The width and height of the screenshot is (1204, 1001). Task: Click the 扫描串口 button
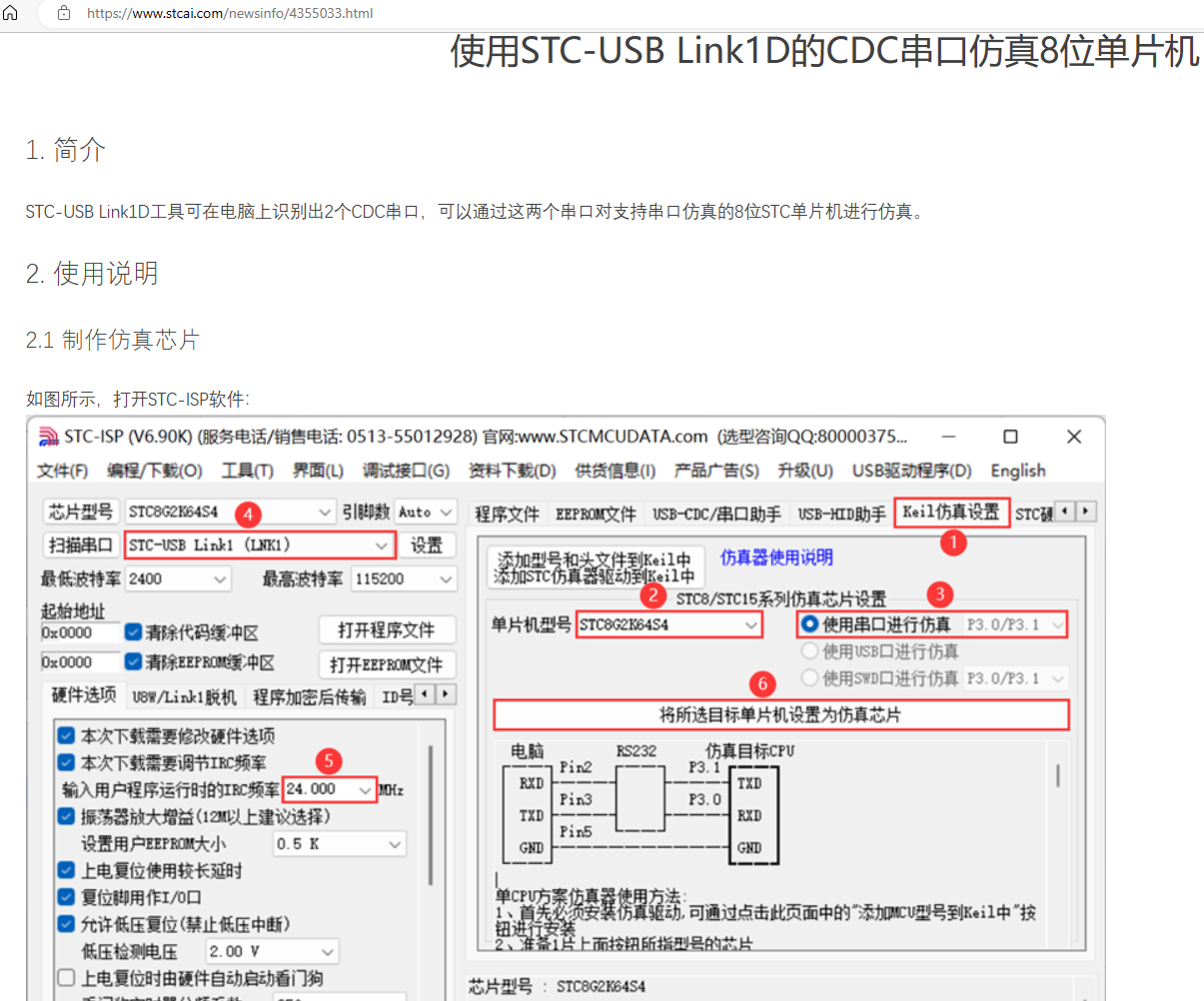pos(81,545)
